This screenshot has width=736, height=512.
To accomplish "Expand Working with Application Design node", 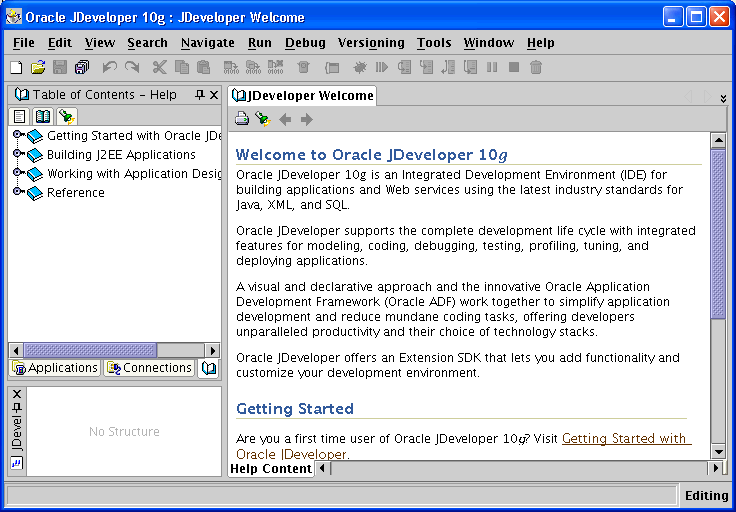I will 17,172.
